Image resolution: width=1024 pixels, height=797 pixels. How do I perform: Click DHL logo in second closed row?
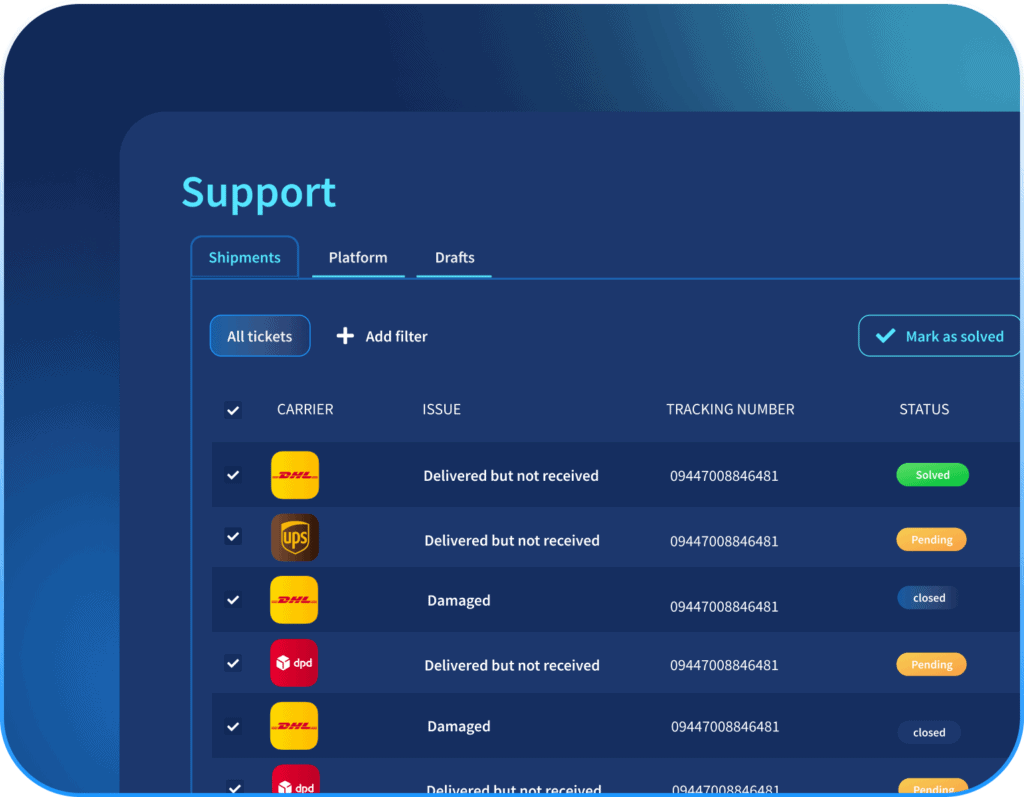pos(294,726)
